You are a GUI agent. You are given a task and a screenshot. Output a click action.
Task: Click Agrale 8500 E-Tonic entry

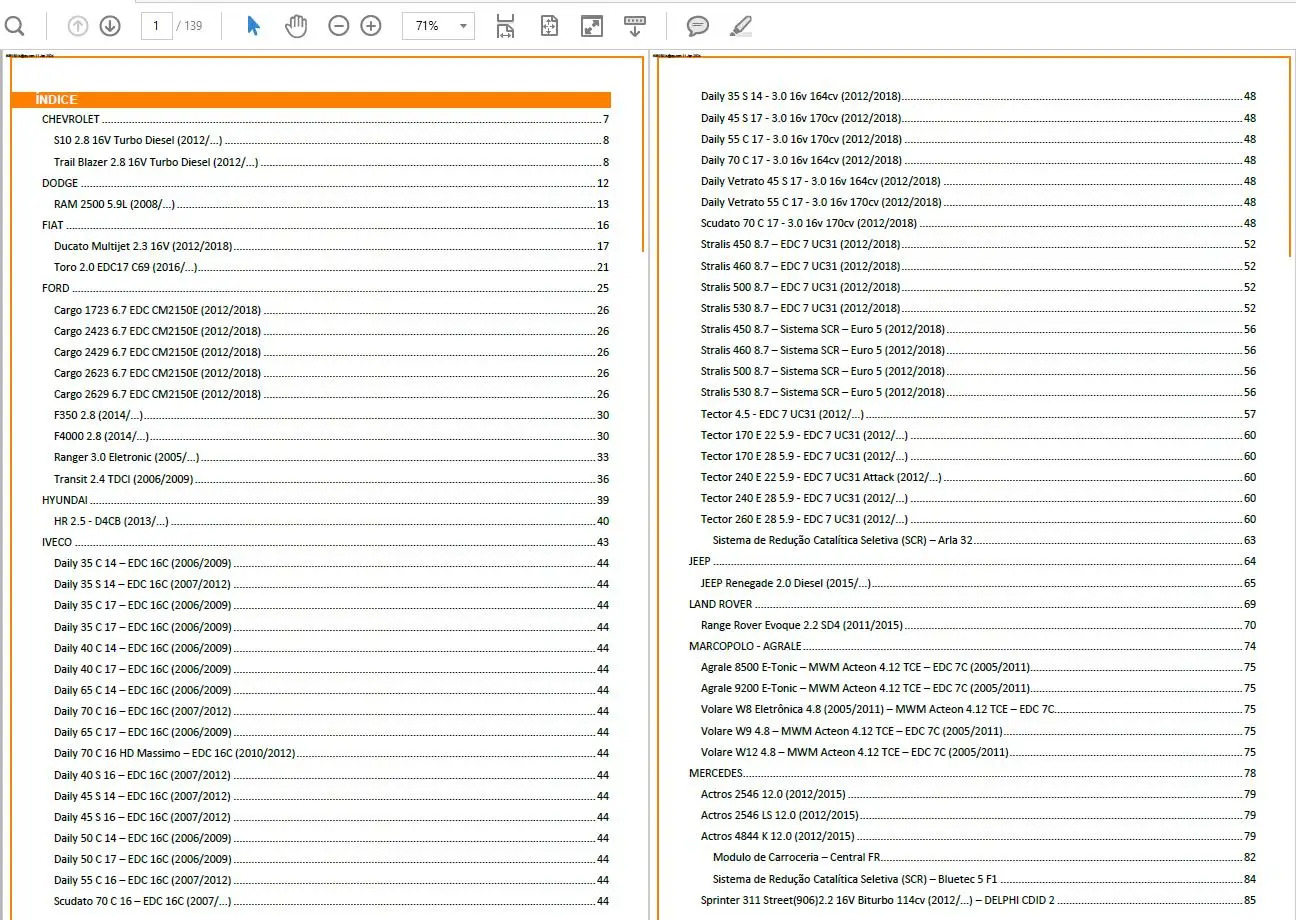[978, 667]
